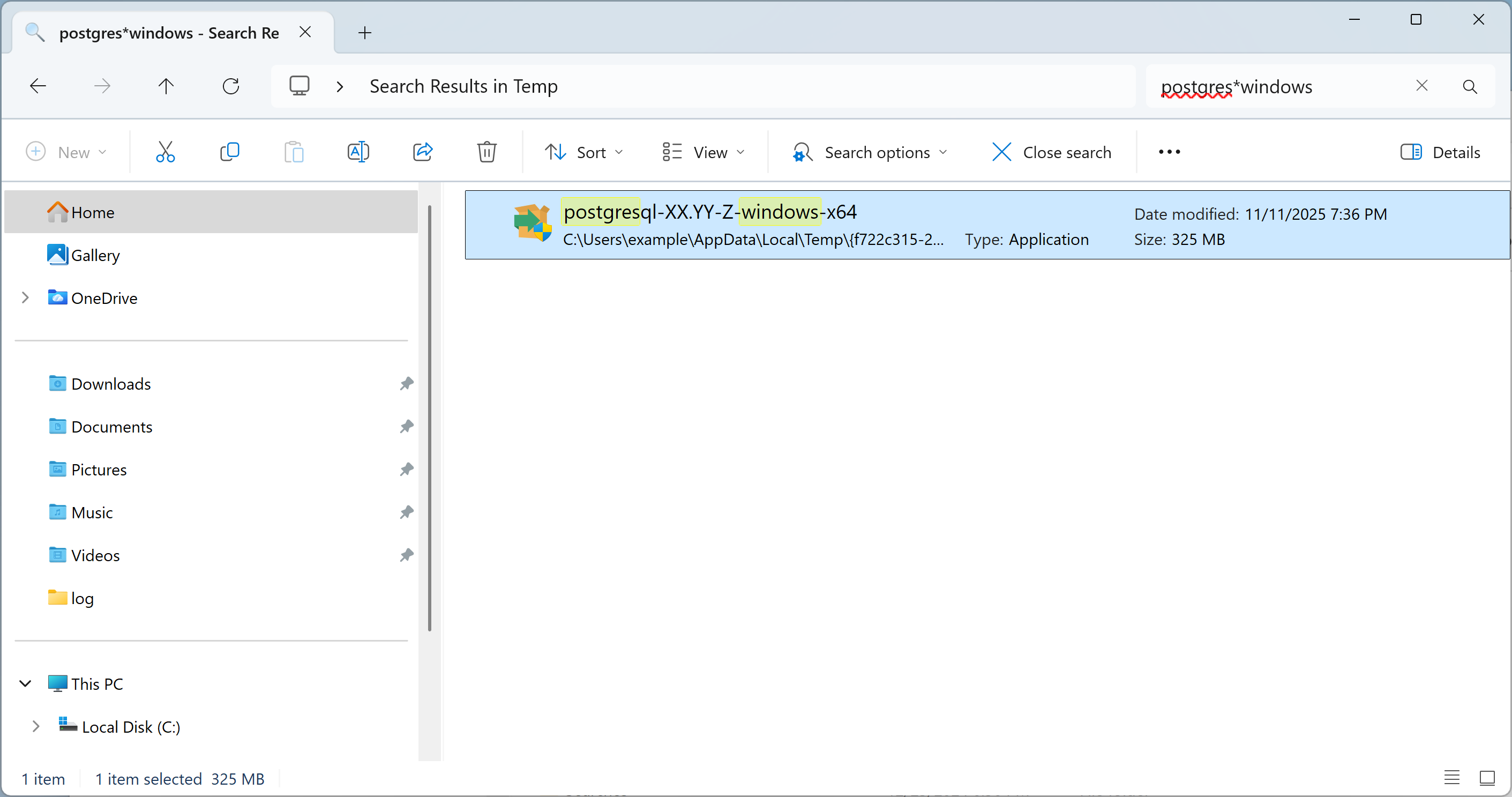Screen dimensions: 1512x797
Task: Open the See more ellipsis menu
Action: (1169, 152)
